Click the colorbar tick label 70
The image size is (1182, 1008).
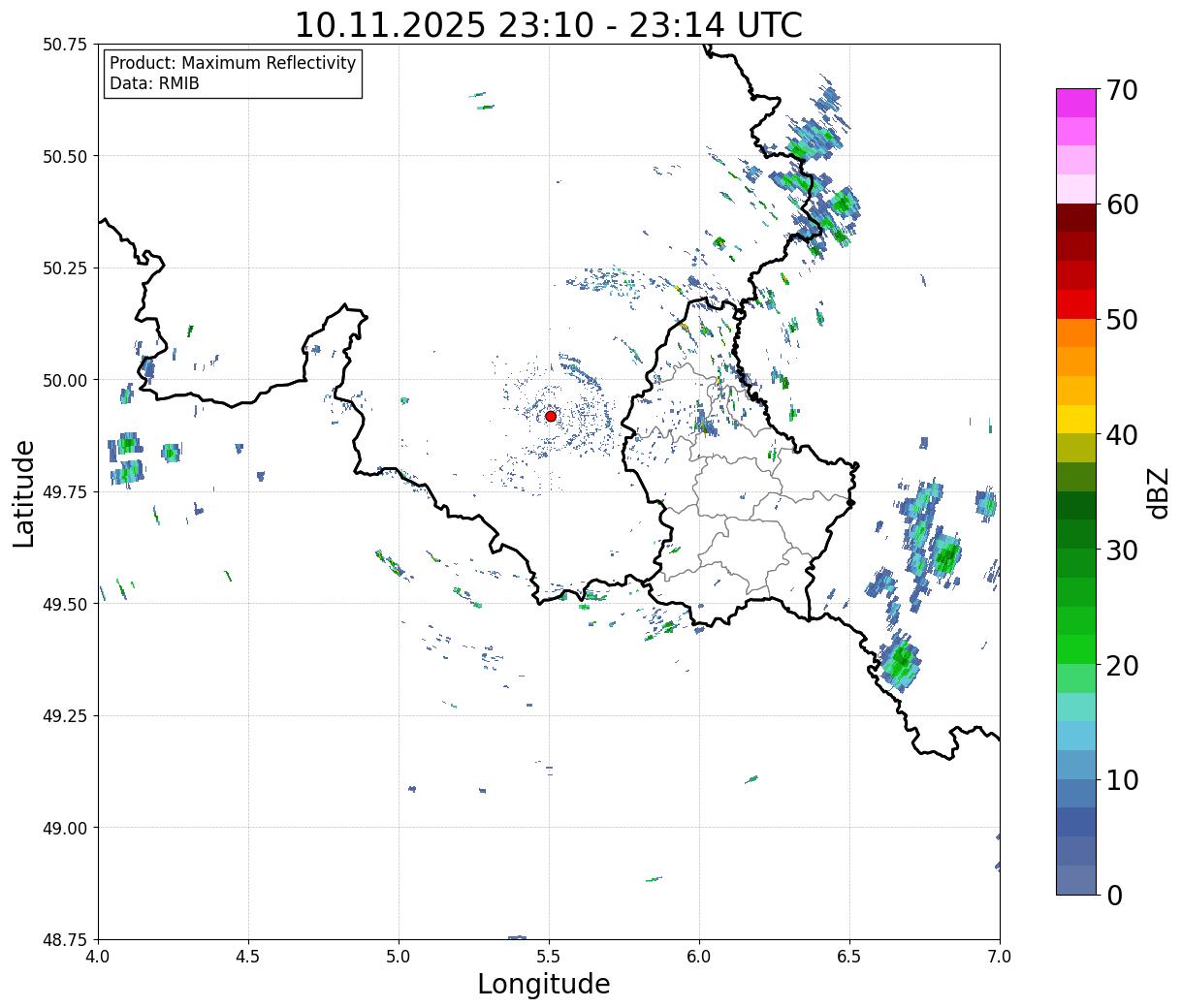pos(1122,90)
